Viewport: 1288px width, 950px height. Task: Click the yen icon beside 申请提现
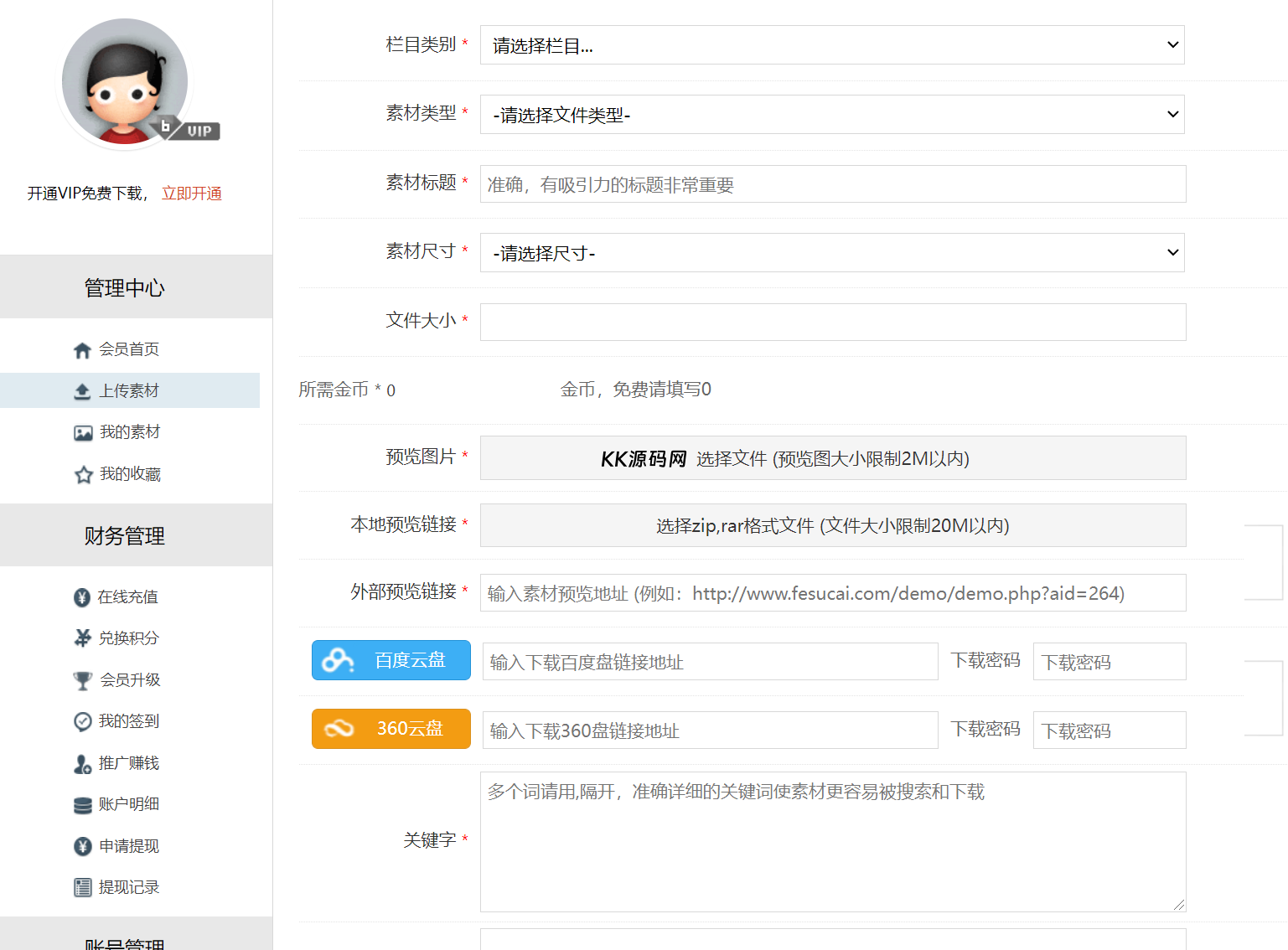pyautogui.click(x=82, y=846)
